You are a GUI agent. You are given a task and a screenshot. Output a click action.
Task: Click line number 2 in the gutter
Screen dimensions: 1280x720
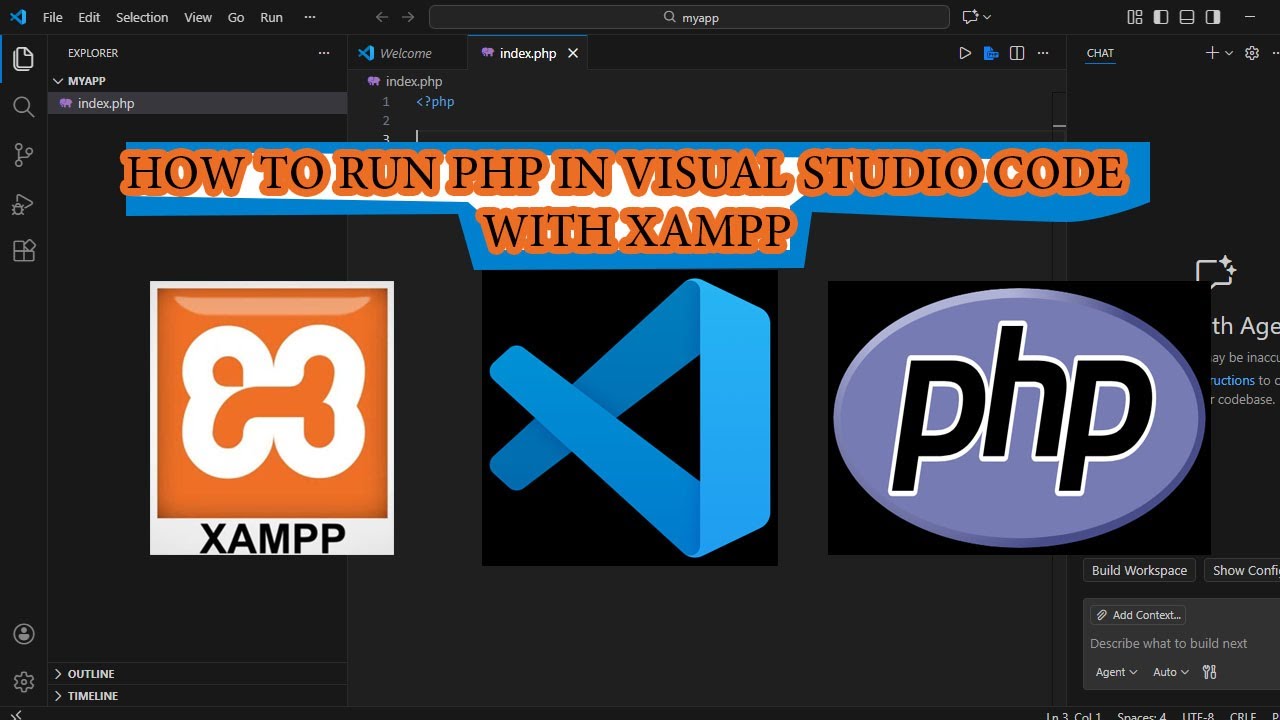pyautogui.click(x=385, y=121)
